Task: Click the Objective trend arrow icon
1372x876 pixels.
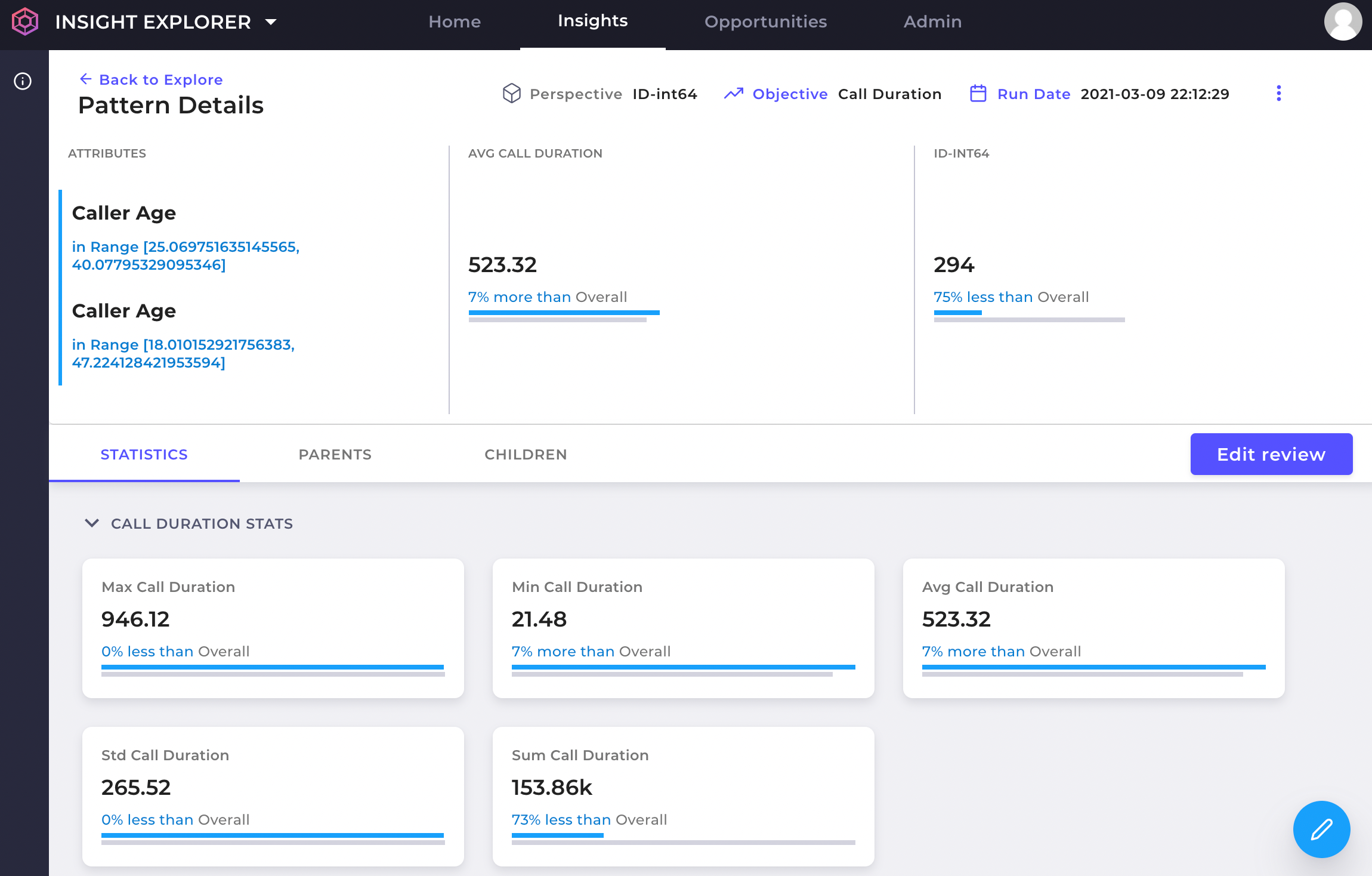Action: click(733, 94)
